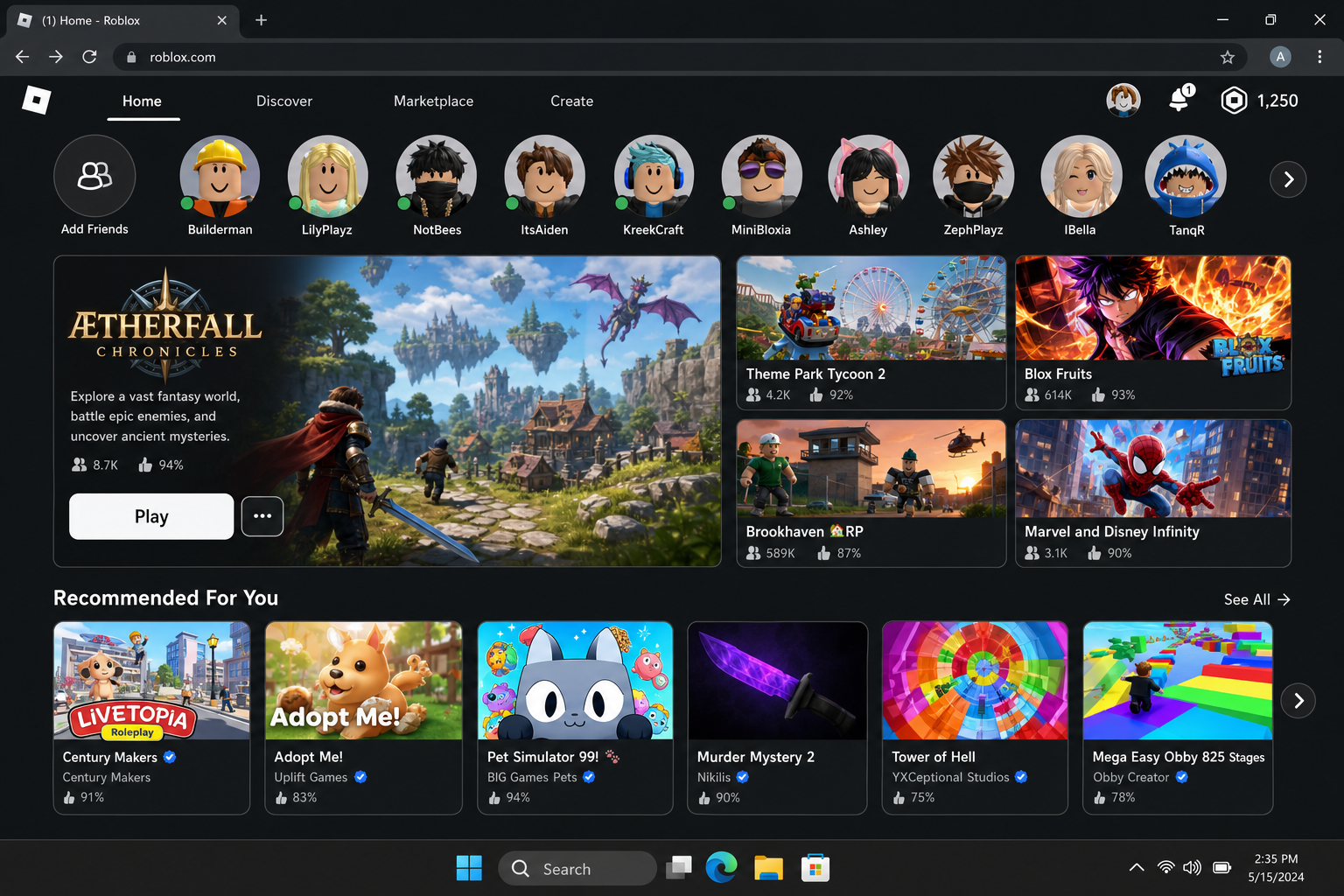Launch Microsoft Edge from the taskbar

point(721,868)
